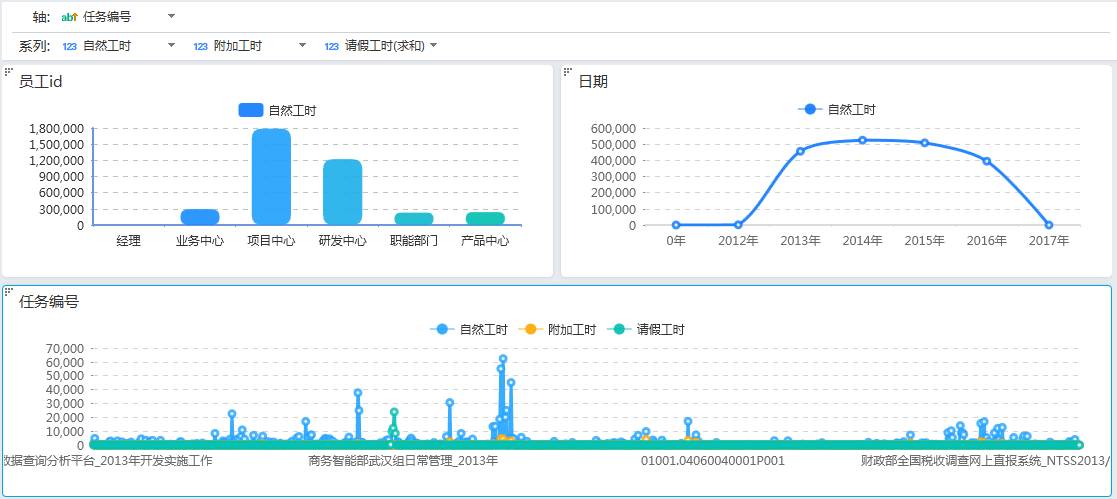Screen dimensions: 1117x499
Task: Open the 附加工时 series dropdown arrow
Action: click(302, 45)
